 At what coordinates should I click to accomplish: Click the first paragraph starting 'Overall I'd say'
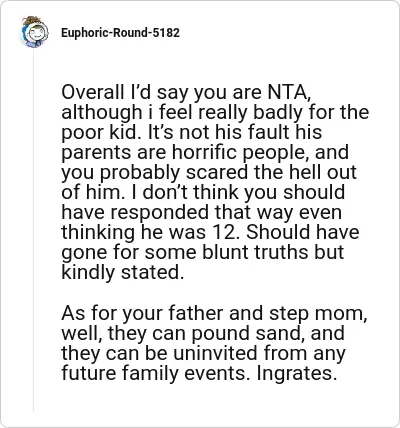click(x=215, y=182)
